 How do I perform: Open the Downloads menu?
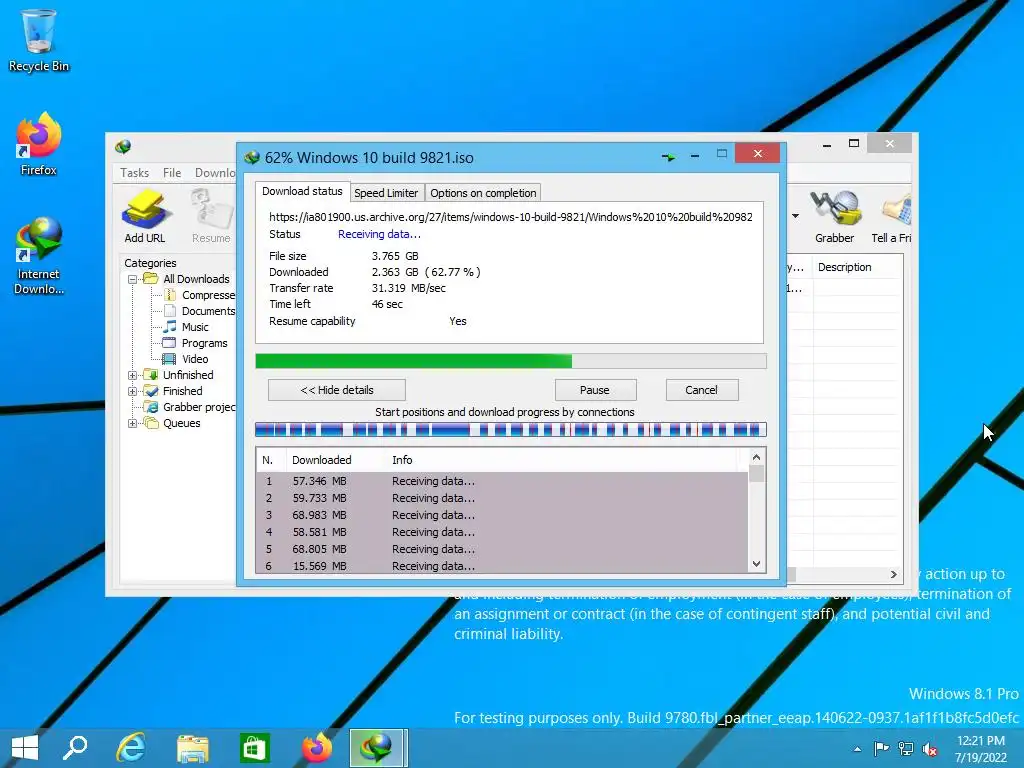[x=215, y=172]
